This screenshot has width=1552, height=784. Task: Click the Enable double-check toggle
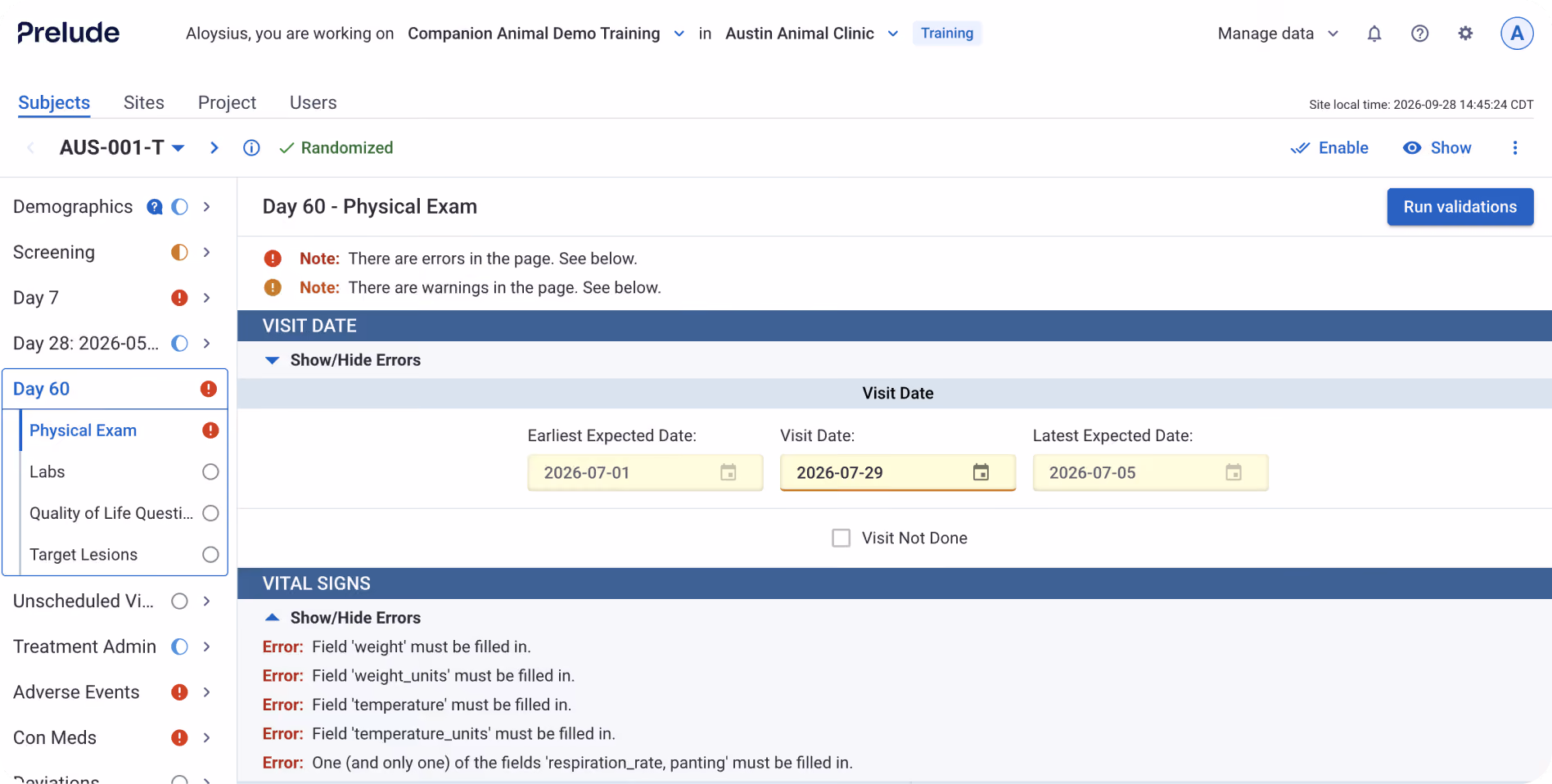tap(1329, 148)
